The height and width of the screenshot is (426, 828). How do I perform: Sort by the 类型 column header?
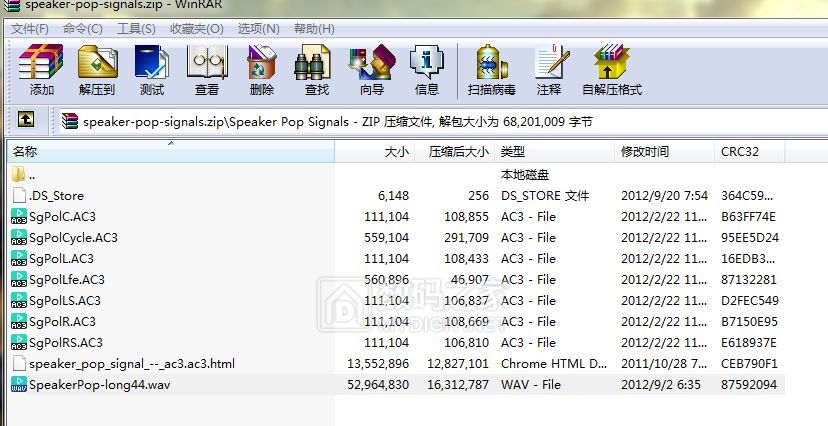point(554,152)
